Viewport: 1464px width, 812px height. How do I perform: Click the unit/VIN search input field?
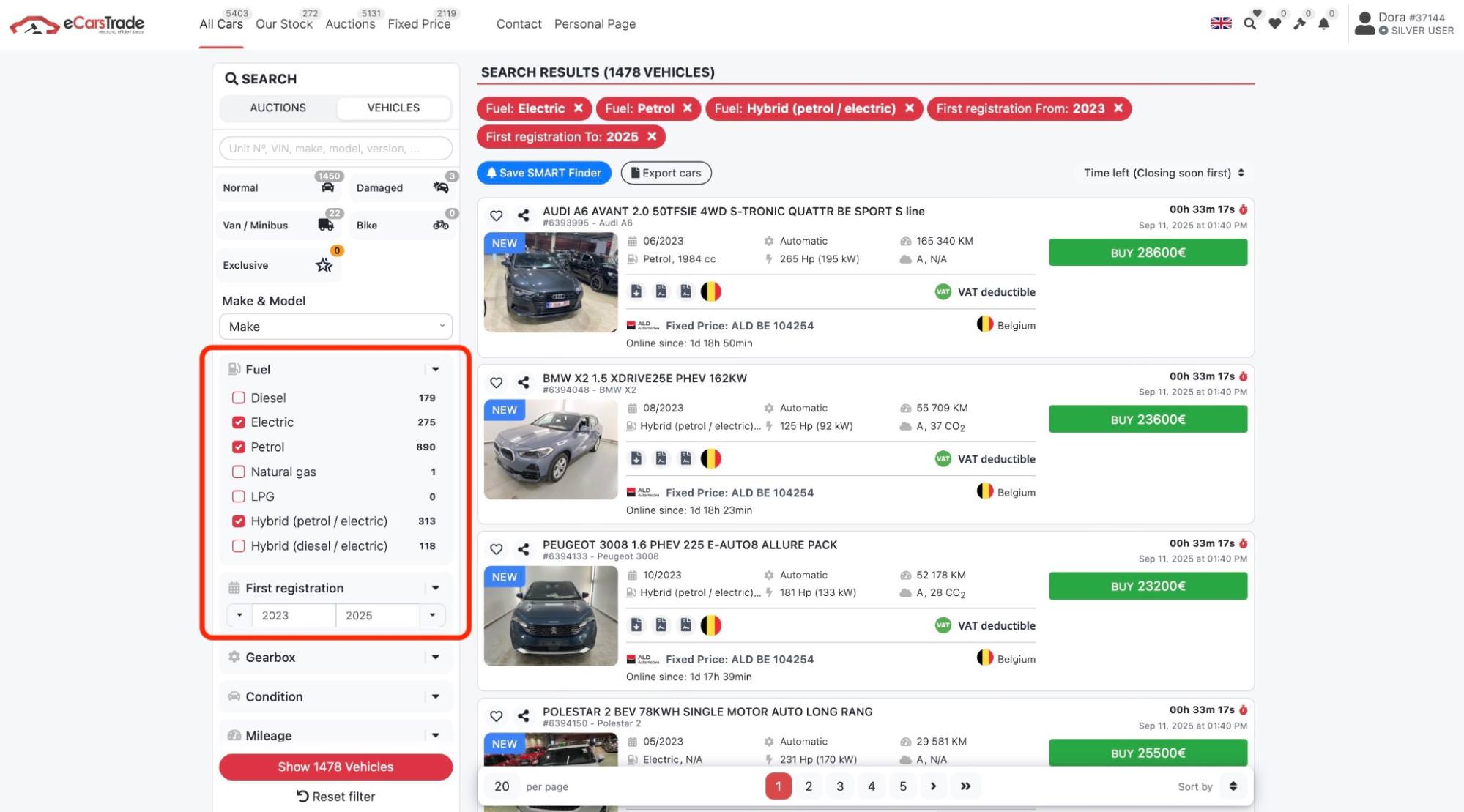[x=336, y=148]
